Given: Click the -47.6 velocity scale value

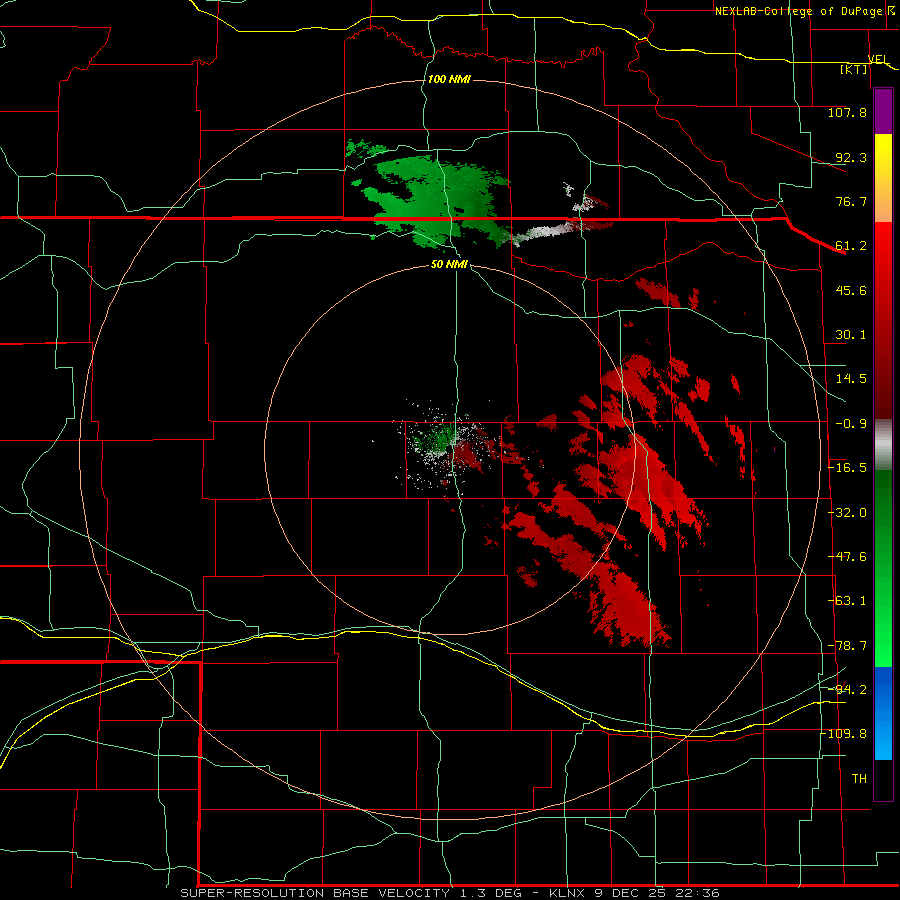Looking at the screenshot, I should click(847, 557).
